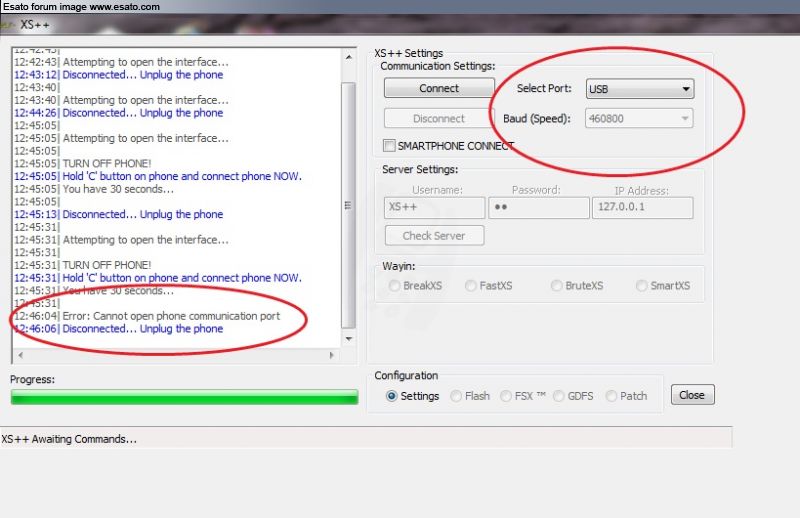The width and height of the screenshot is (800, 518).
Task: Open the Baud Speed 460800 dropdown
Action: (639, 118)
